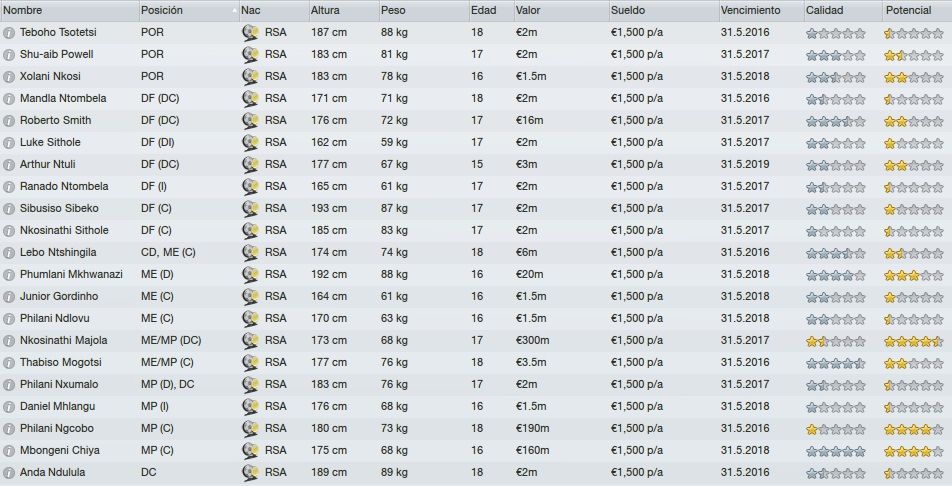This screenshot has height=486, width=952.
Task: Click position text MP (D), DC
Action: [x=168, y=385]
